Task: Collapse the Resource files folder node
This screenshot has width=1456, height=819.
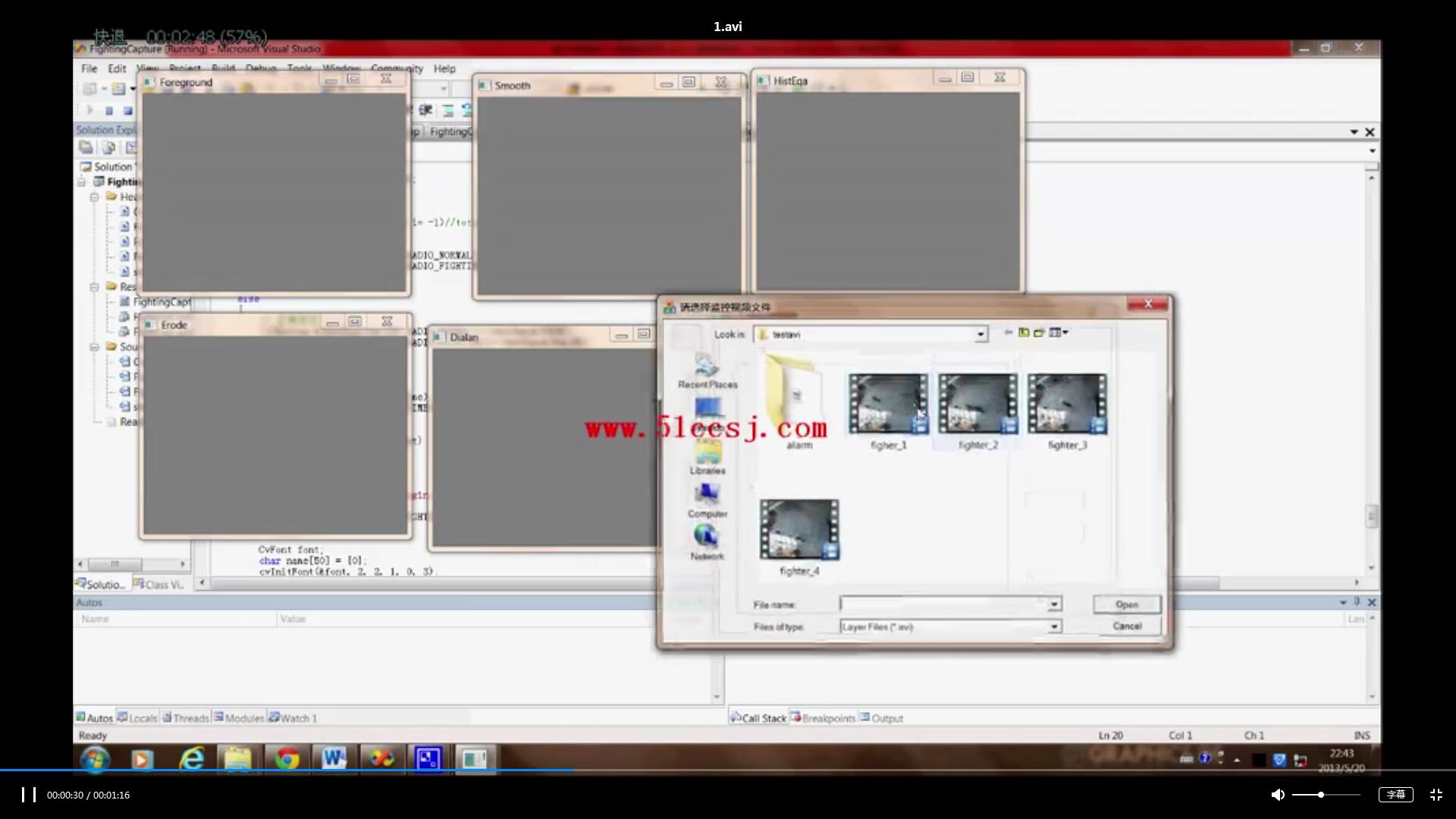Action: click(x=95, y=287)
